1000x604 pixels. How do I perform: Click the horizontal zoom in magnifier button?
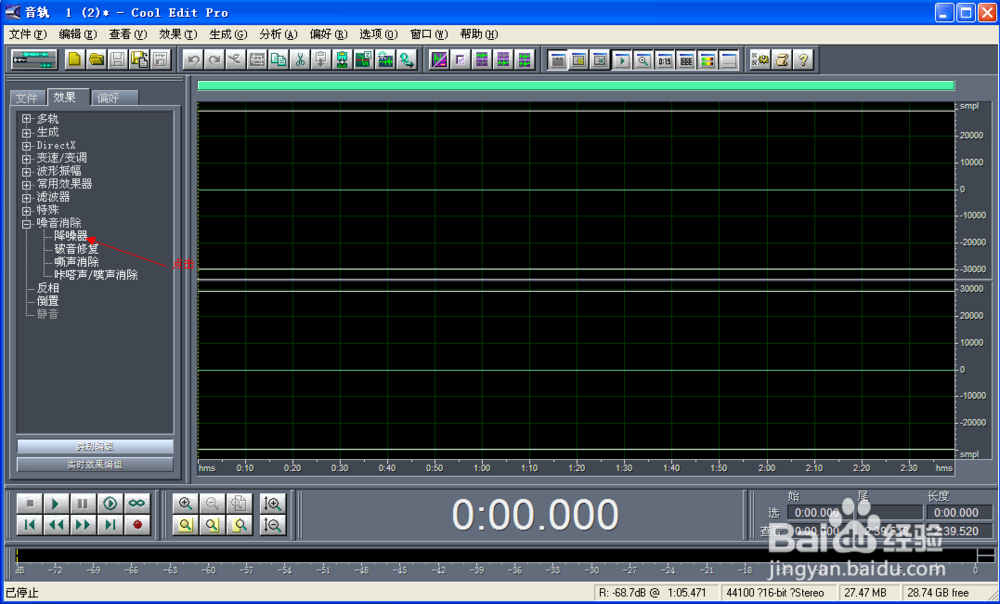click(186, 503)
